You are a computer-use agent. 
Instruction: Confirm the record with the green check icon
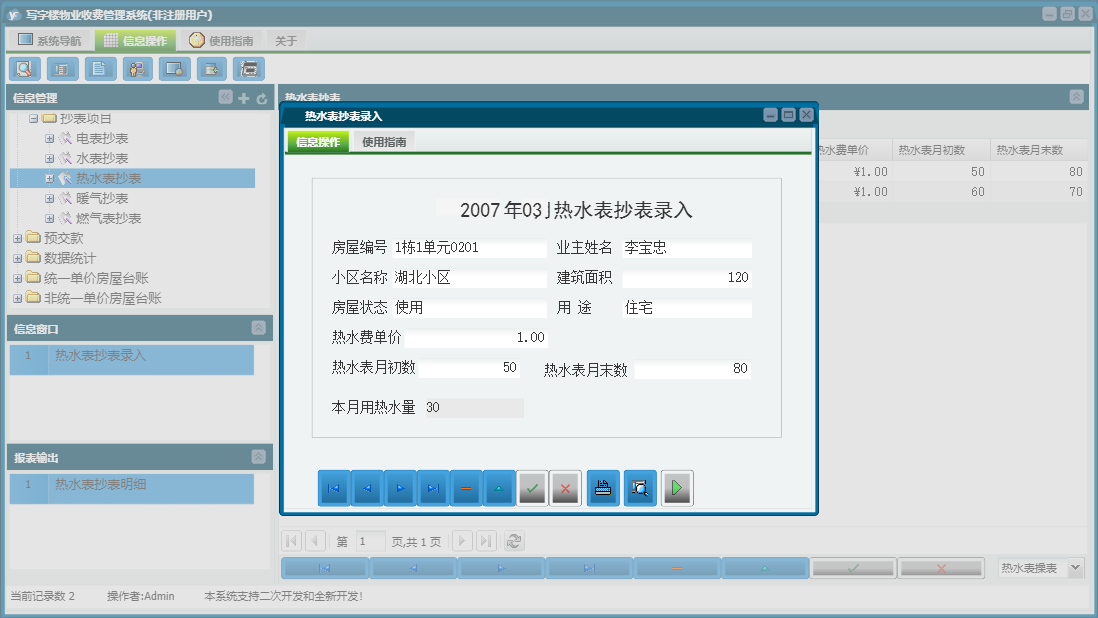532,488
